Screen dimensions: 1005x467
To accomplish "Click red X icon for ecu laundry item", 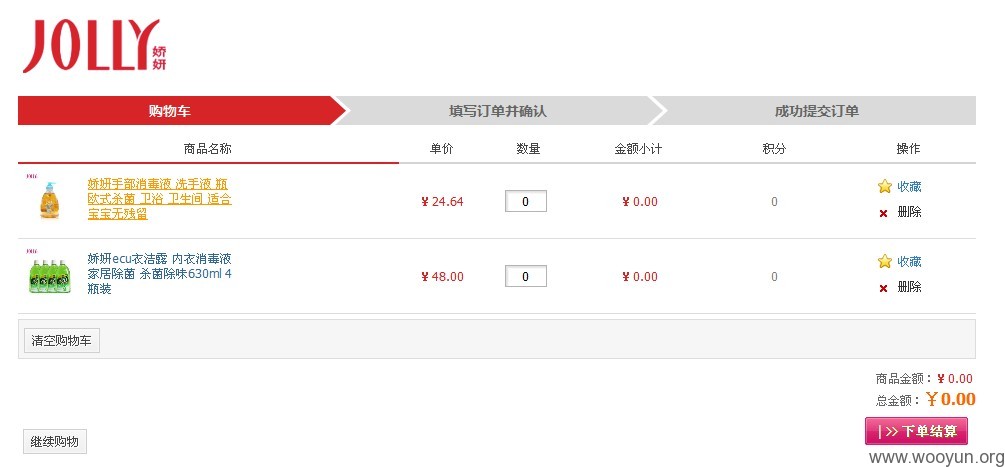I will (883, 288).
